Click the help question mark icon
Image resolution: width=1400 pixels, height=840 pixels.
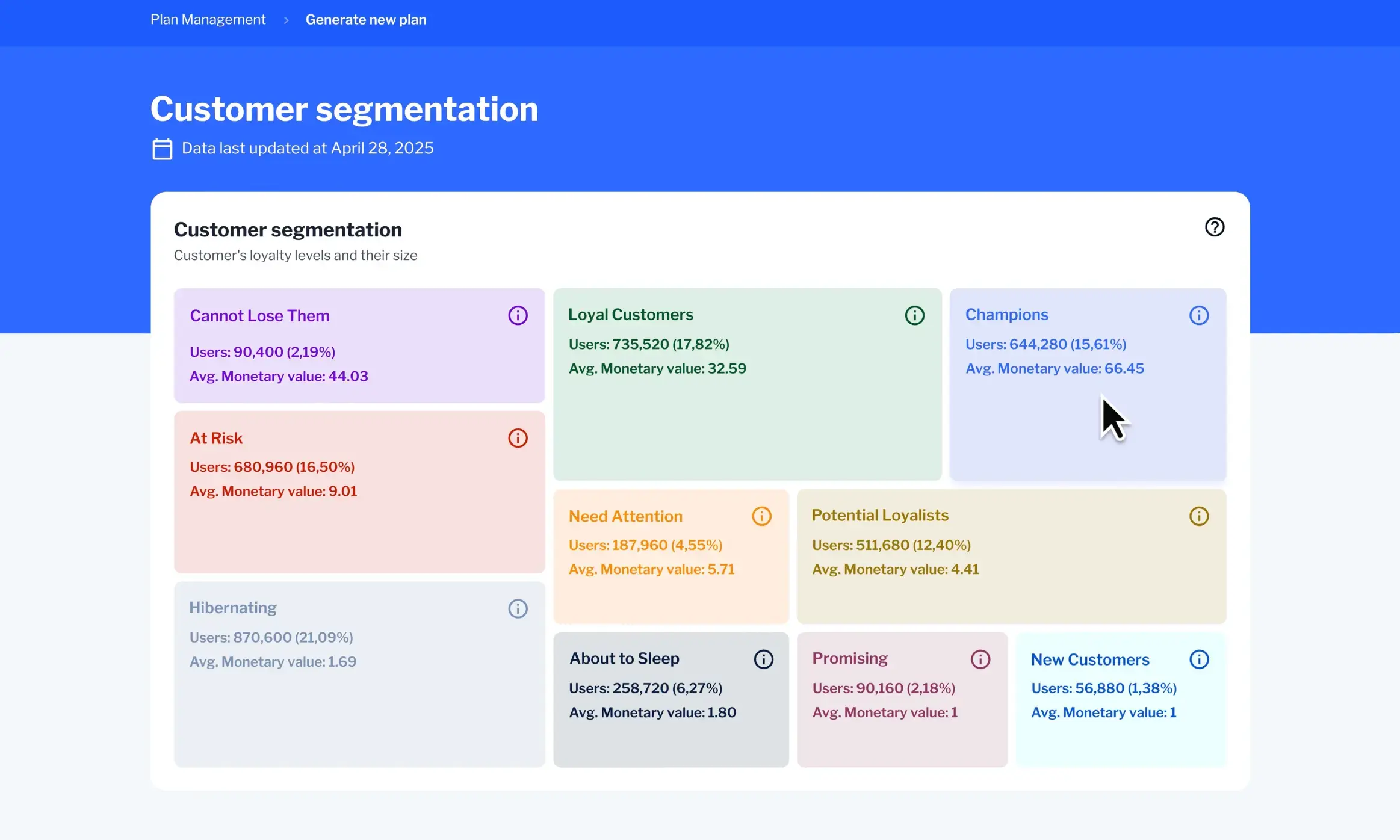(1214, 227)
